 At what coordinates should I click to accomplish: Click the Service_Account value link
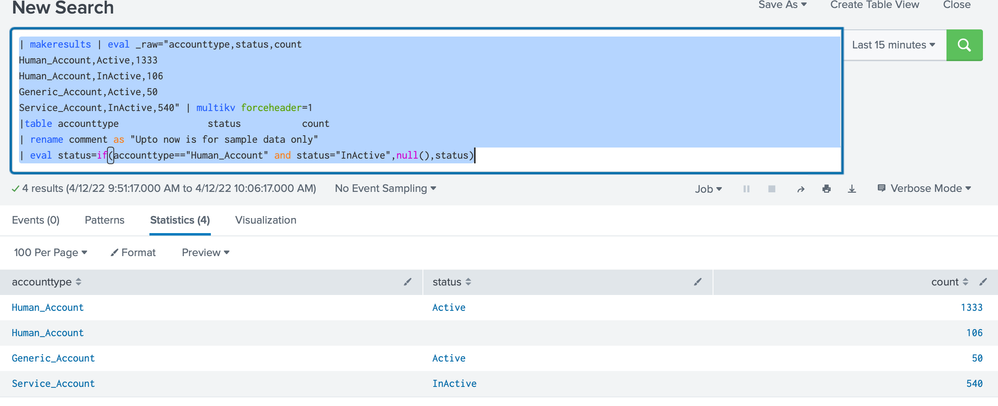(53, 384)
